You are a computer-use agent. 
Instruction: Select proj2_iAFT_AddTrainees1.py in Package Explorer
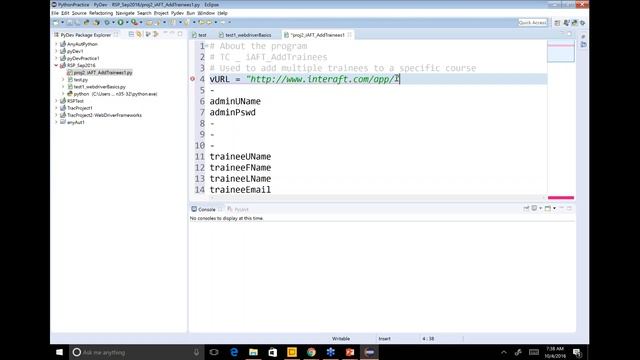[103, 72]
